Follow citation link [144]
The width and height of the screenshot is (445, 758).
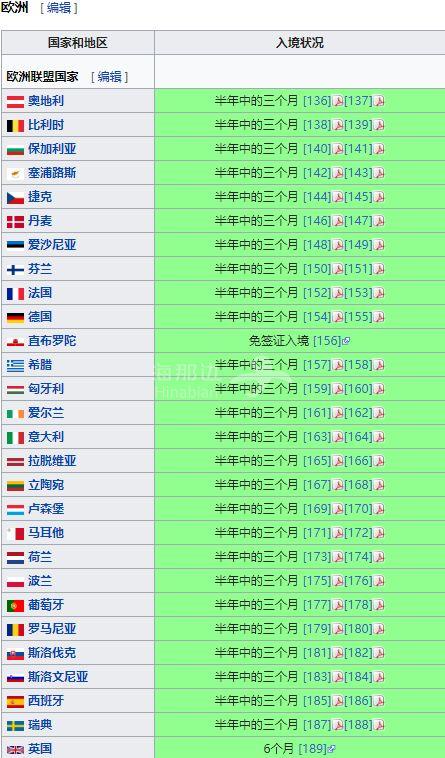(317, 197)
